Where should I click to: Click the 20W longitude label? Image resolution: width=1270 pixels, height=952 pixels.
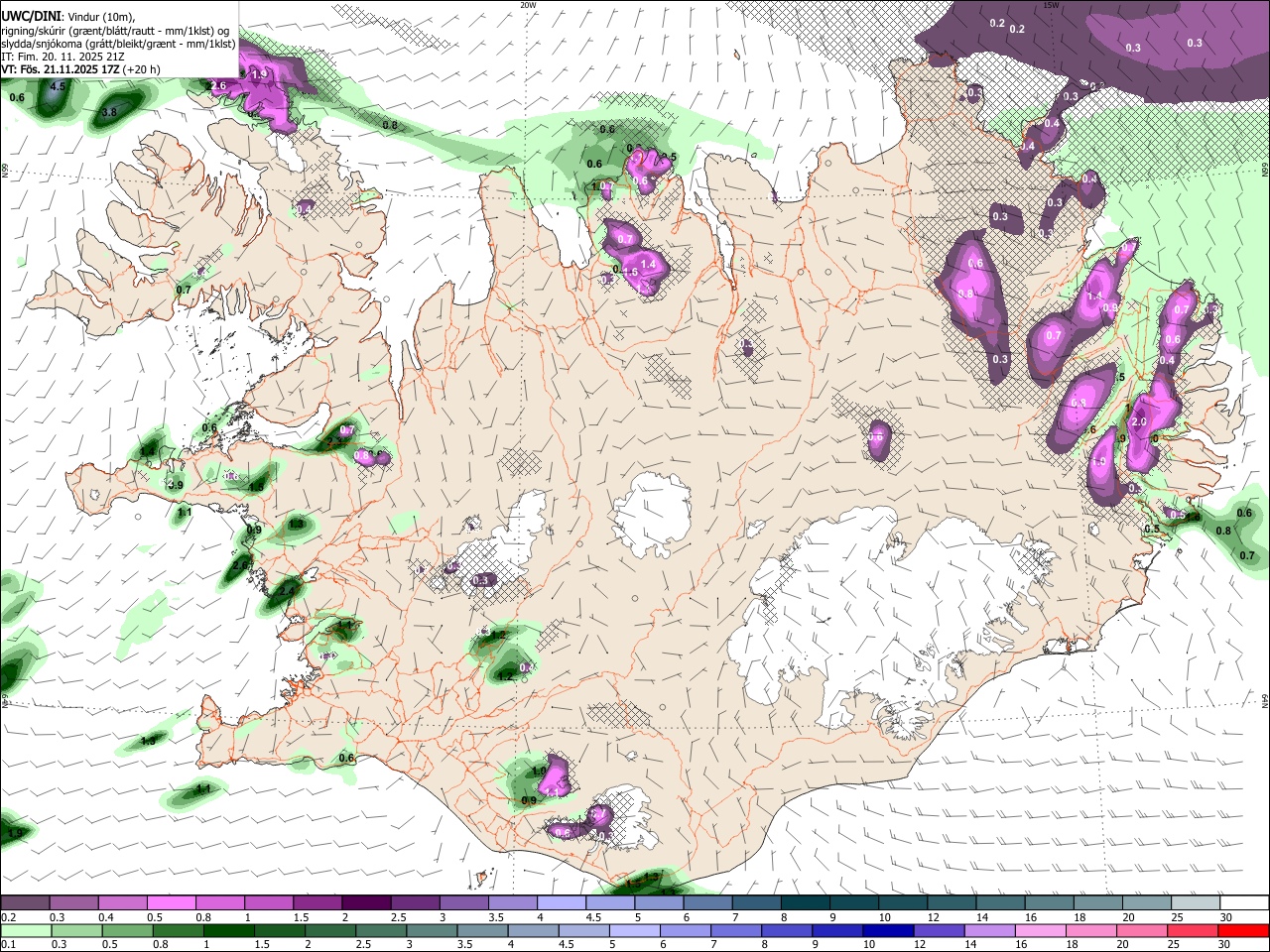coord(528,4)
